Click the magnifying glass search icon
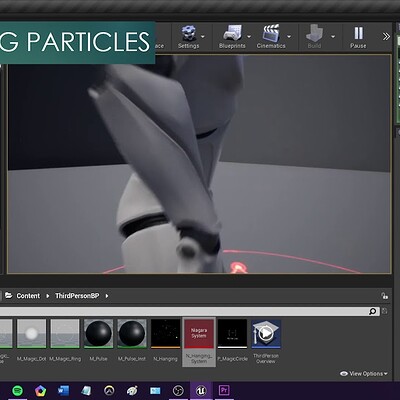This screenshot has width=400, height=400. pos(373,311)
